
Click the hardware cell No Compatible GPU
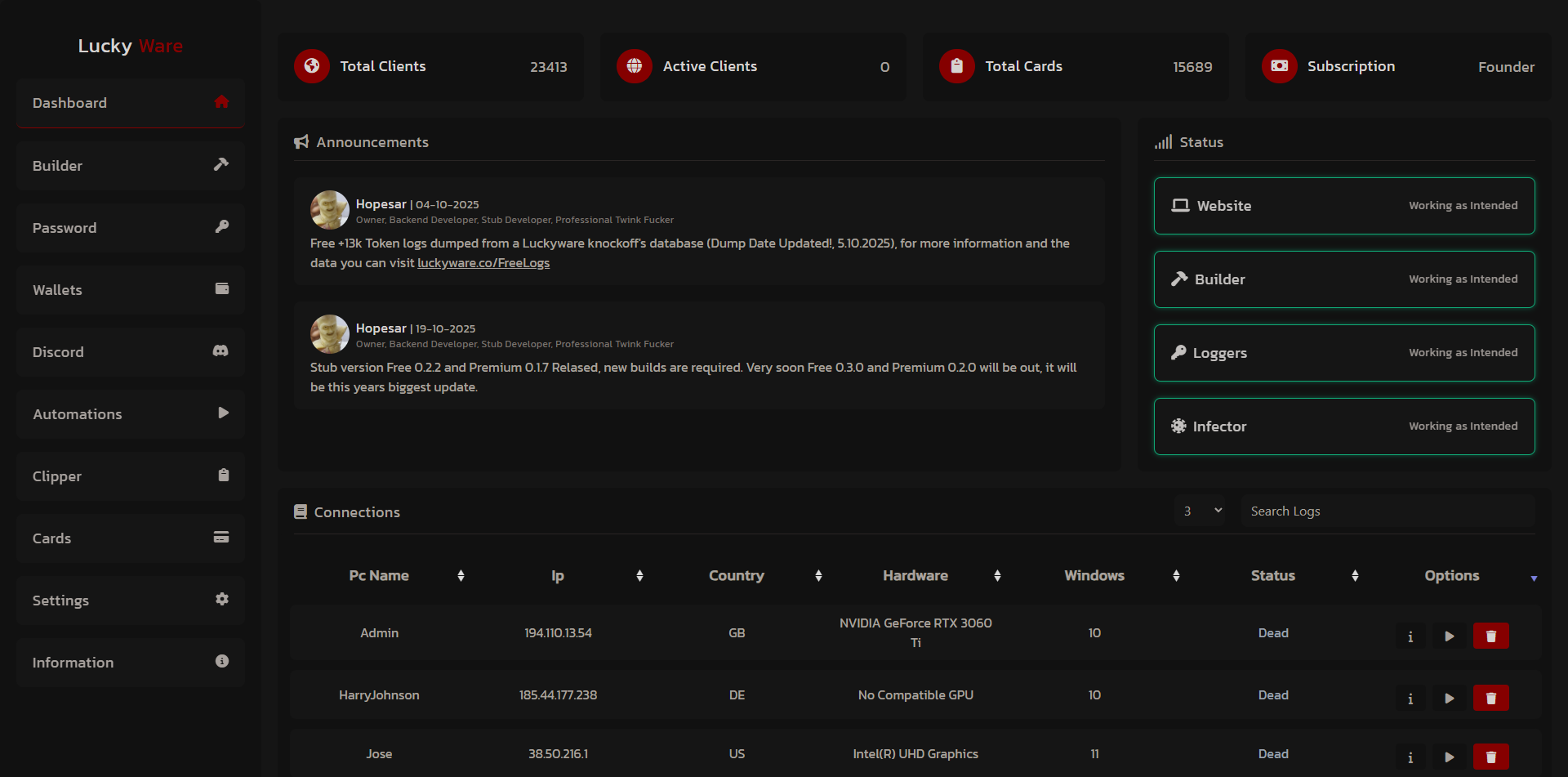tap(915, 695)
